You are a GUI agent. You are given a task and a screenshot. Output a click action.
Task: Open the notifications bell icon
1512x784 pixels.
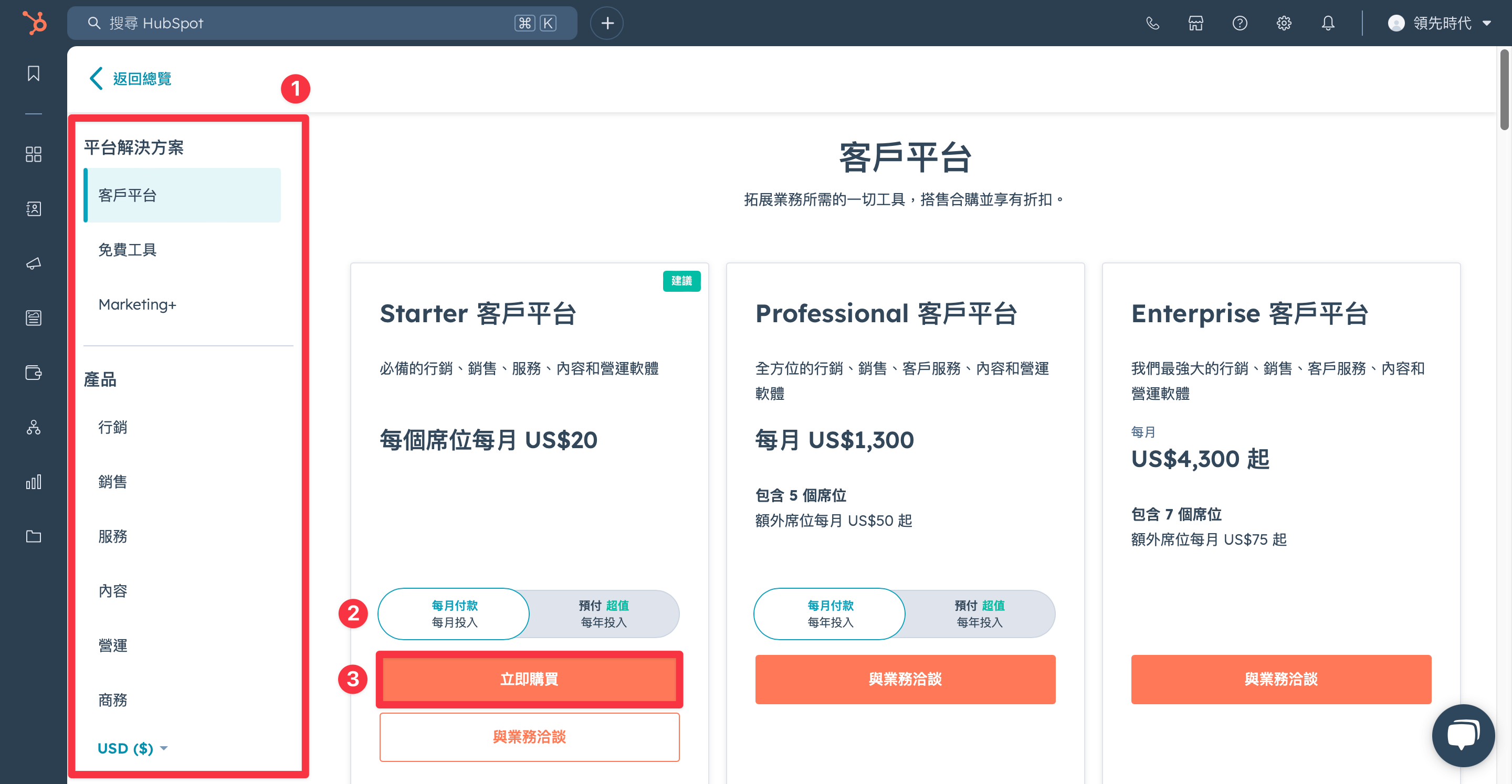pos(1328,23)
